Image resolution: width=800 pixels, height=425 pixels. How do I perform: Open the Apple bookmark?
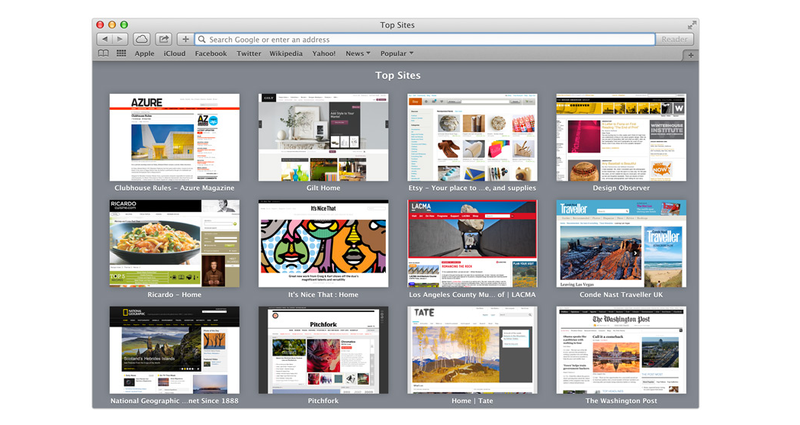pos(144,54)
